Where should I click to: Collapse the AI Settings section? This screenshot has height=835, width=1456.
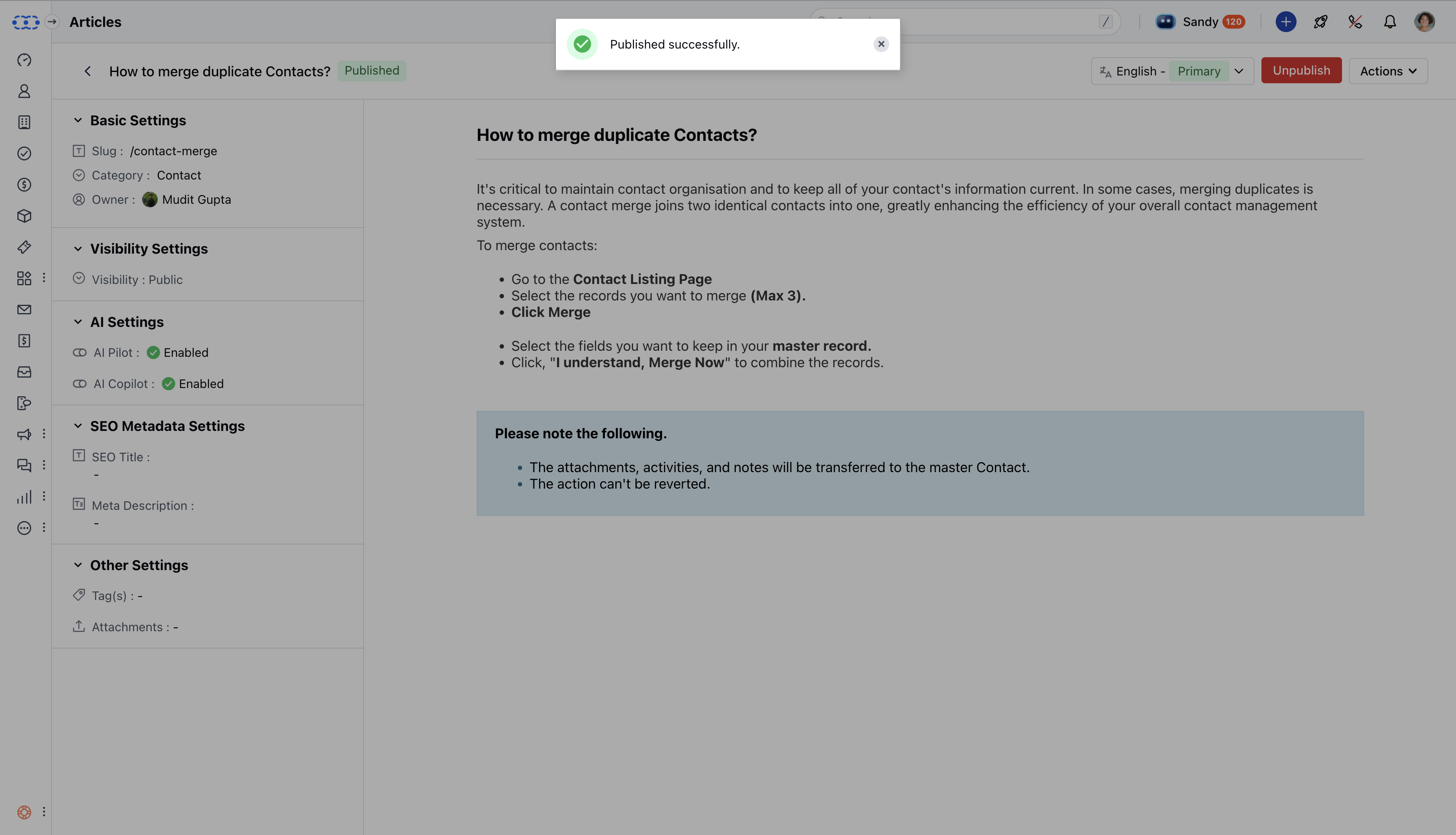[x=78, y=322]
